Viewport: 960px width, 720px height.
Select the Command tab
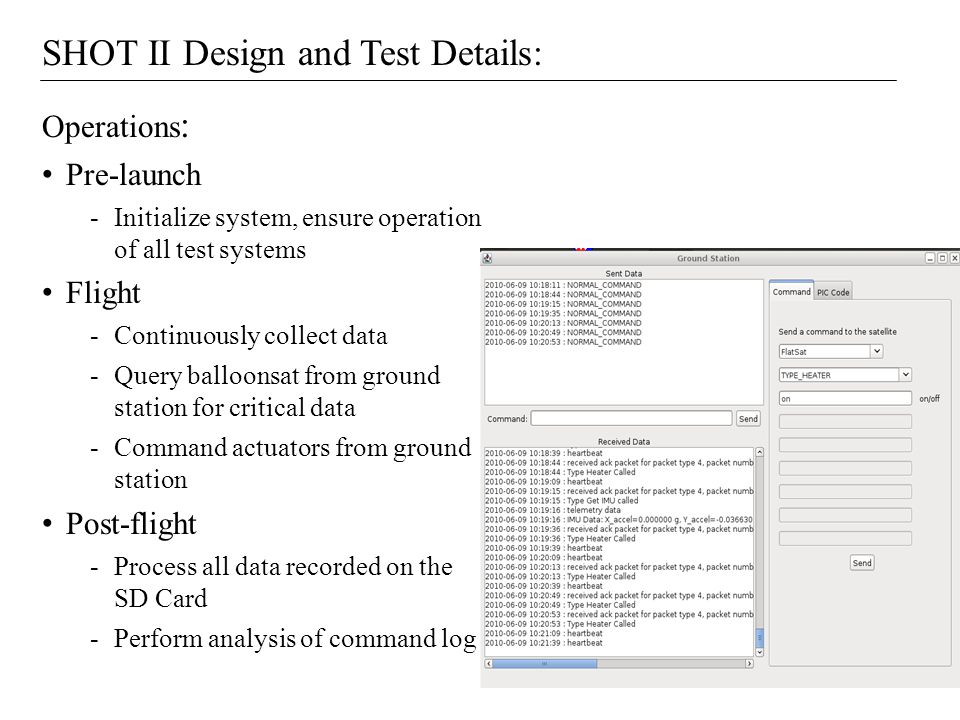click(x=791, y=291)
